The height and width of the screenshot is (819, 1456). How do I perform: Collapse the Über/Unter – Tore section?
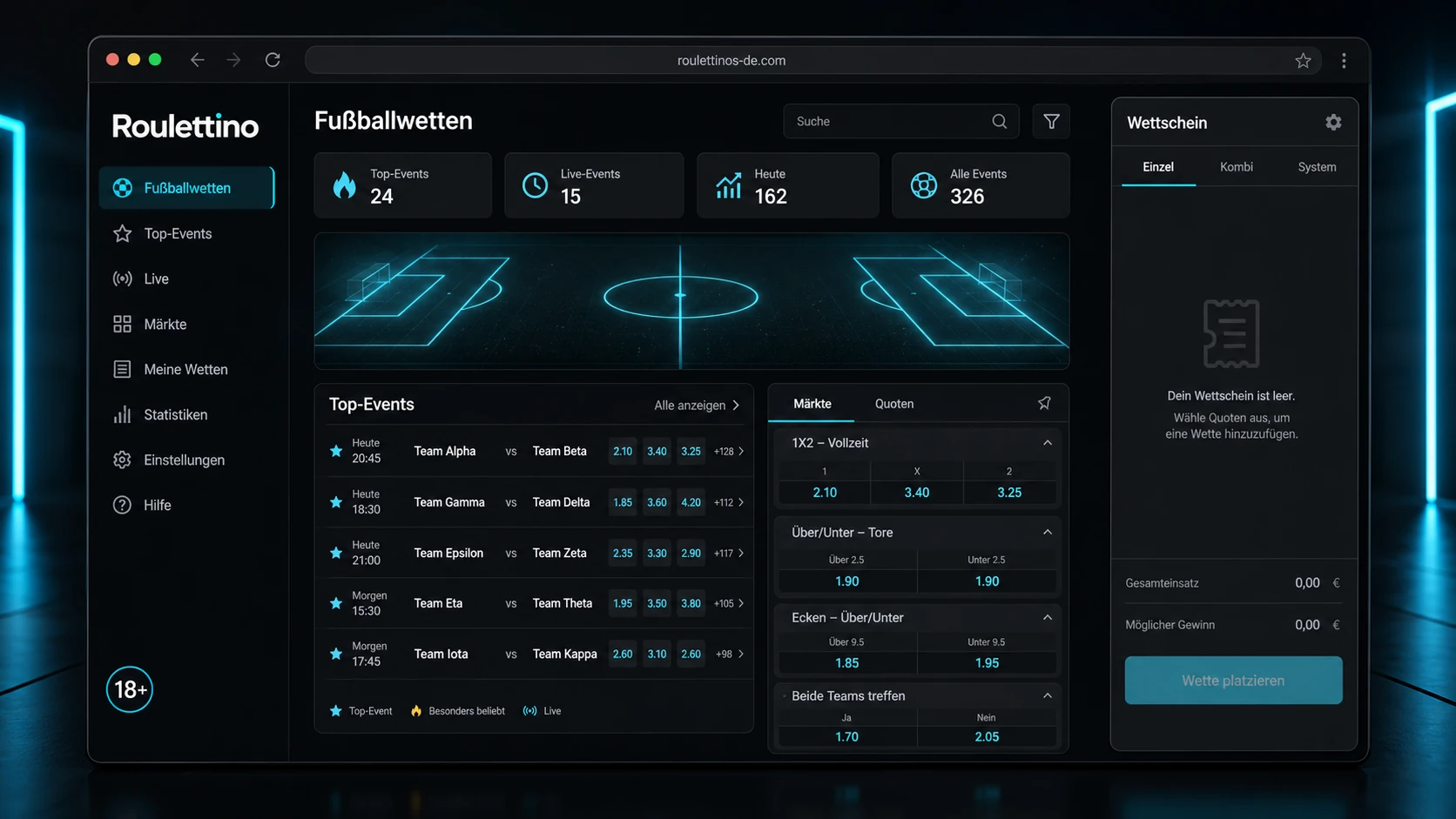coord(1048,533)
